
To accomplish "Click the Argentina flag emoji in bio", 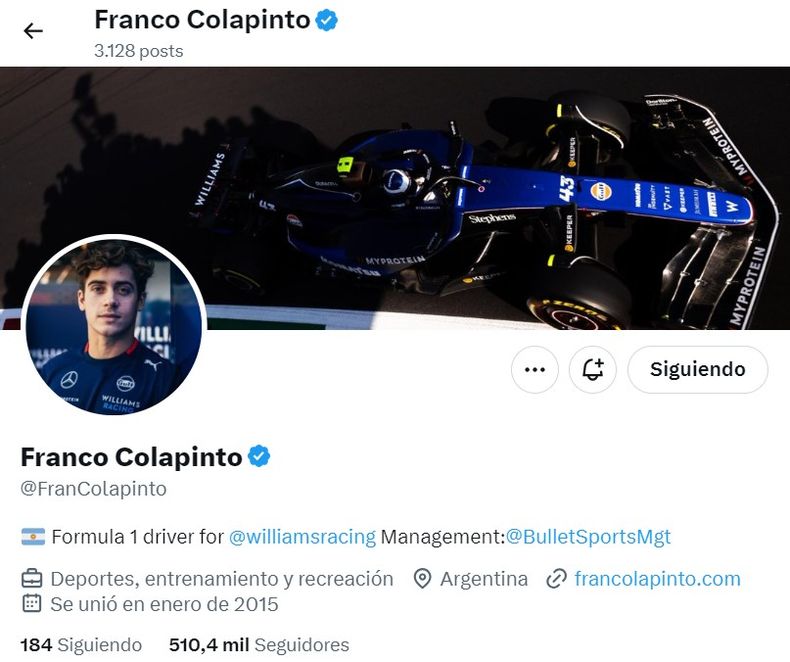I will pyautogui.click(x=33, y=537).
